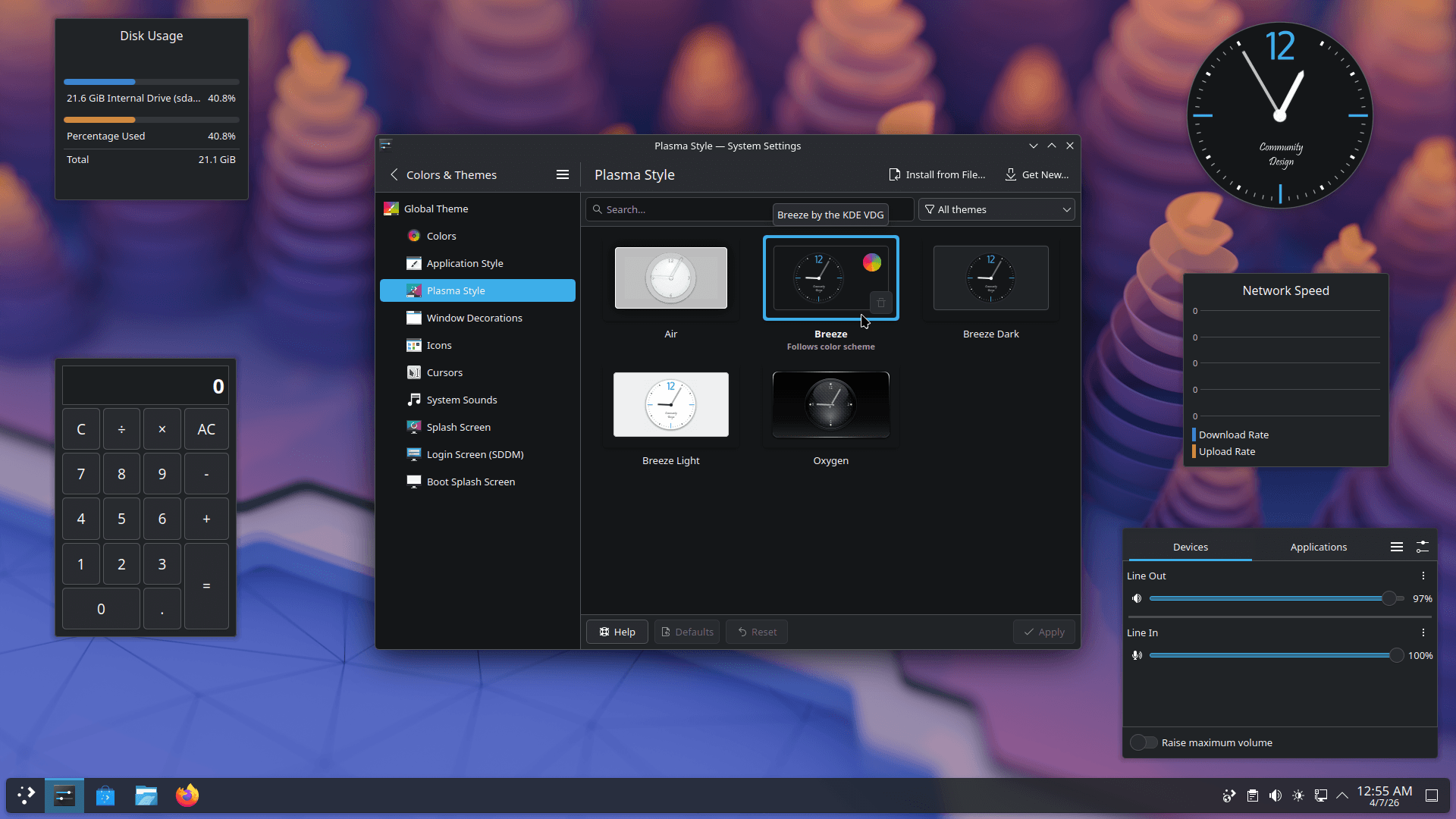Click Install from File button
Viewport: 1456px width, 819px height.
(x=937, y=174)
